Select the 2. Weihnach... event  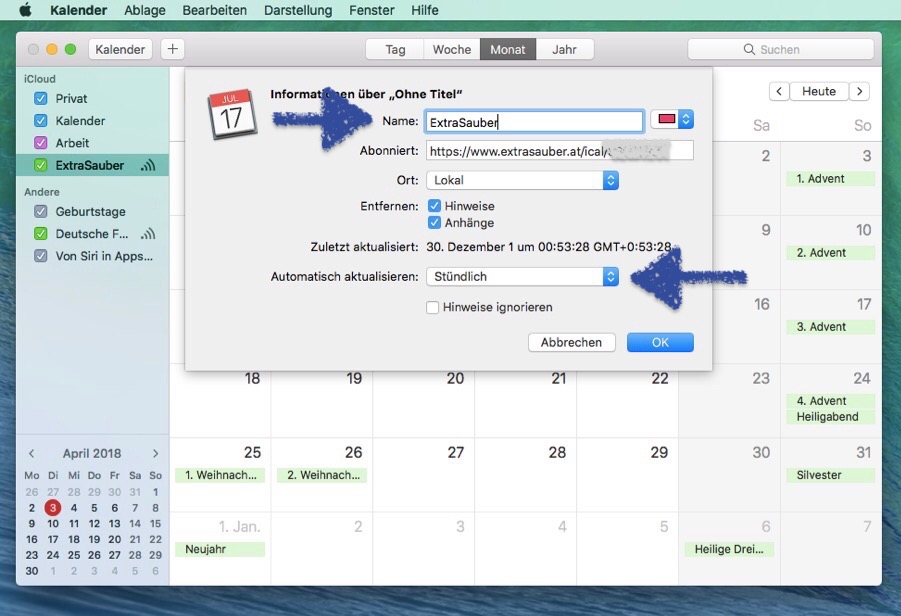pos(322,475)
